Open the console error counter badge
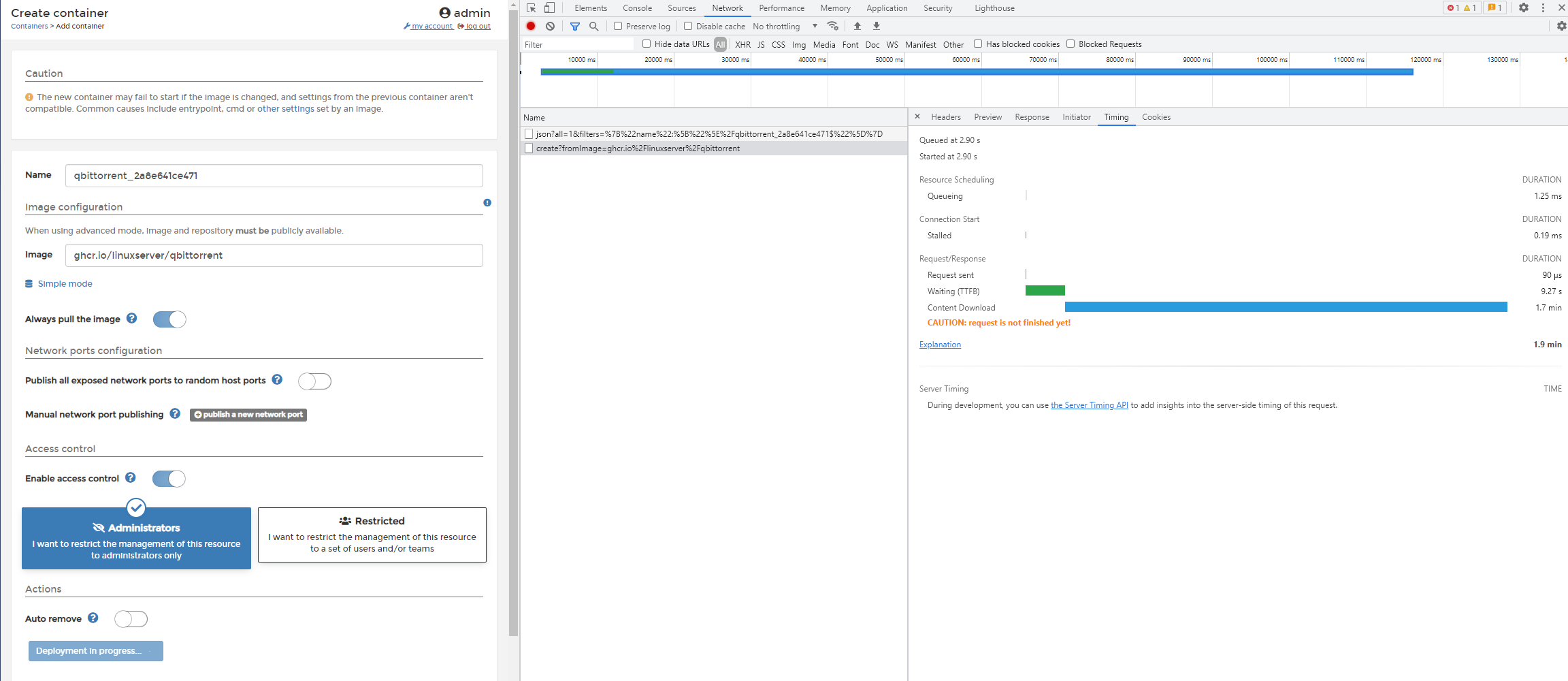This screenshot has width=1568, height=681. pyautogui.click(x=1462, y=7)
